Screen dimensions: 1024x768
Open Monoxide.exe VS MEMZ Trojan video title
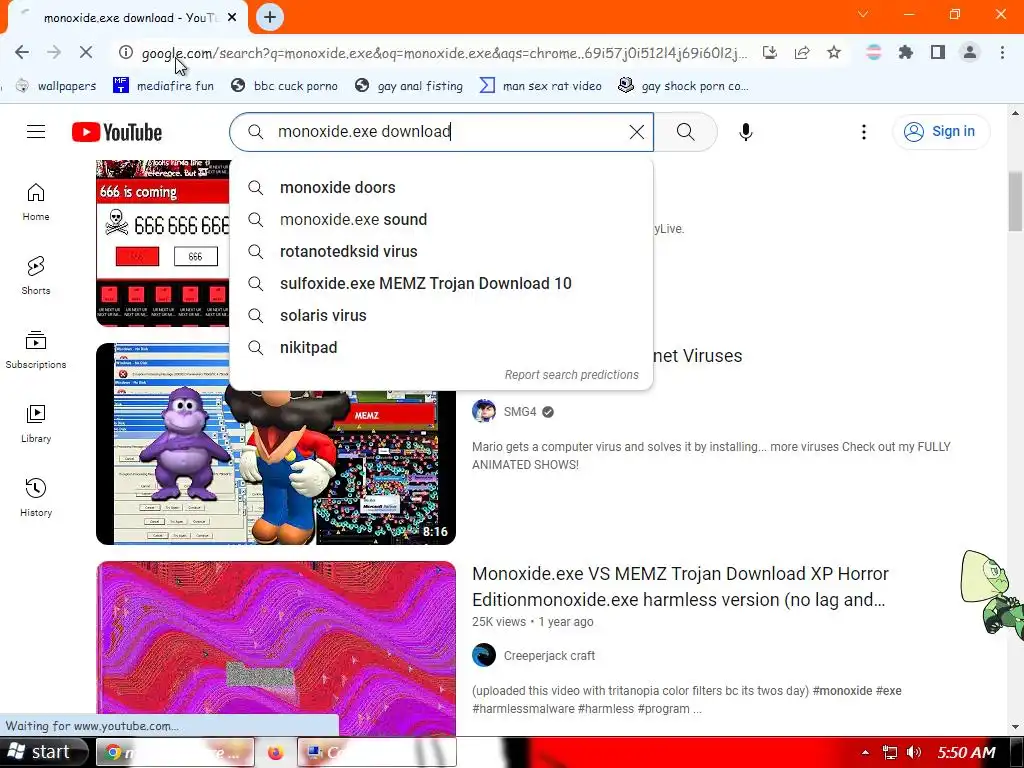pos(680,586)
